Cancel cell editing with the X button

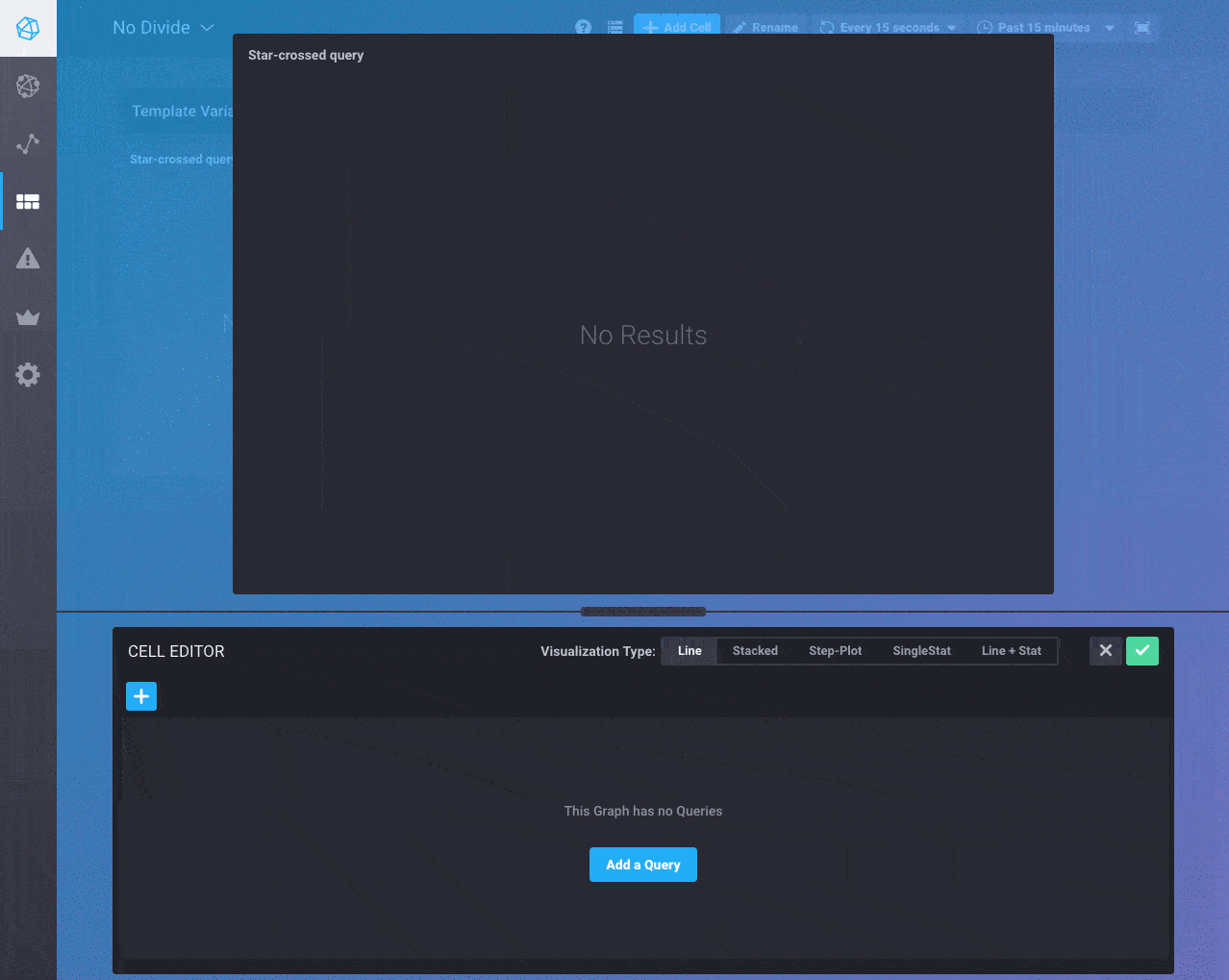(1106, 651)
